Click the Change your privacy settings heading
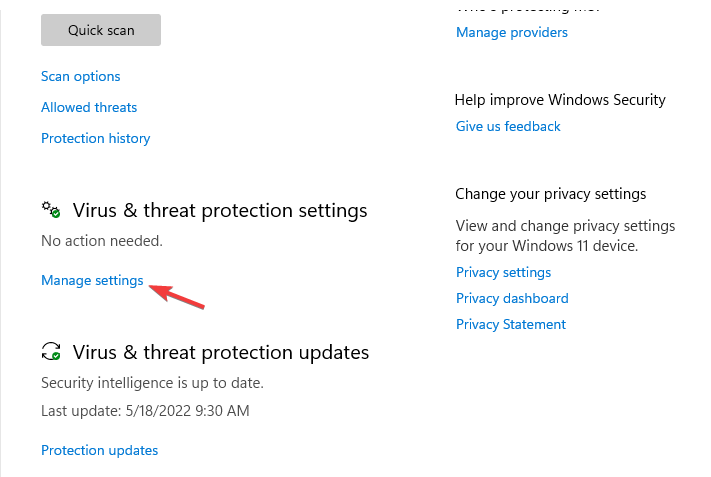 [x=551, y=194]
